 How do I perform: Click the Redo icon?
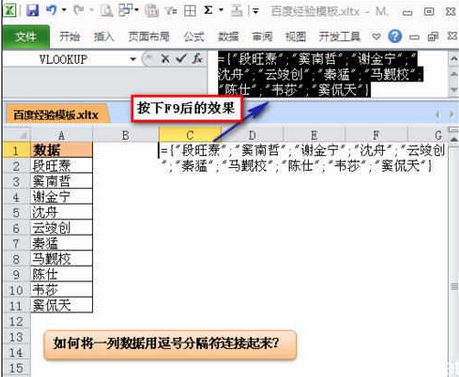[x=79, y=10]
